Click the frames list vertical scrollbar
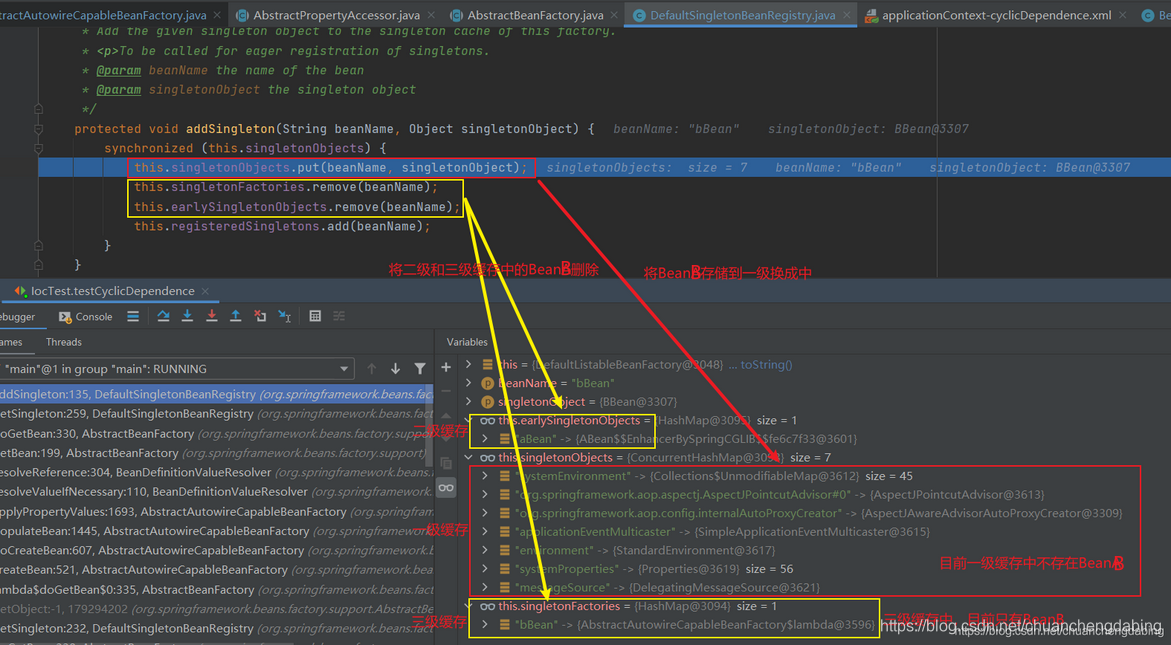The image size is (1171, 645). pos(430,426)
